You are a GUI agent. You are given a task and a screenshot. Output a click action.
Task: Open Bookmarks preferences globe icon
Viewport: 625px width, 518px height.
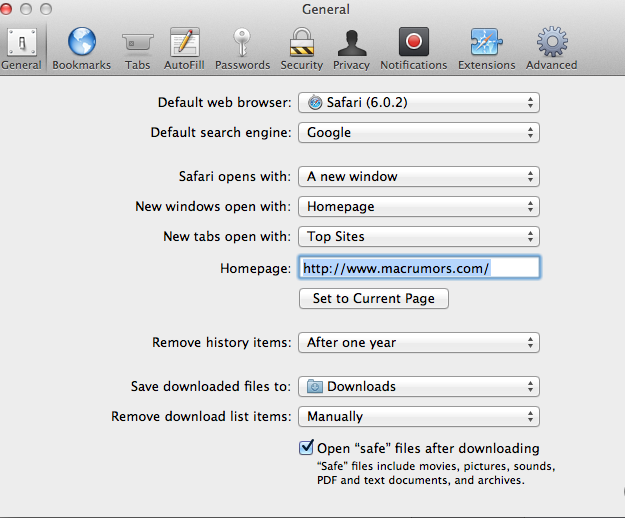point(82,41)
